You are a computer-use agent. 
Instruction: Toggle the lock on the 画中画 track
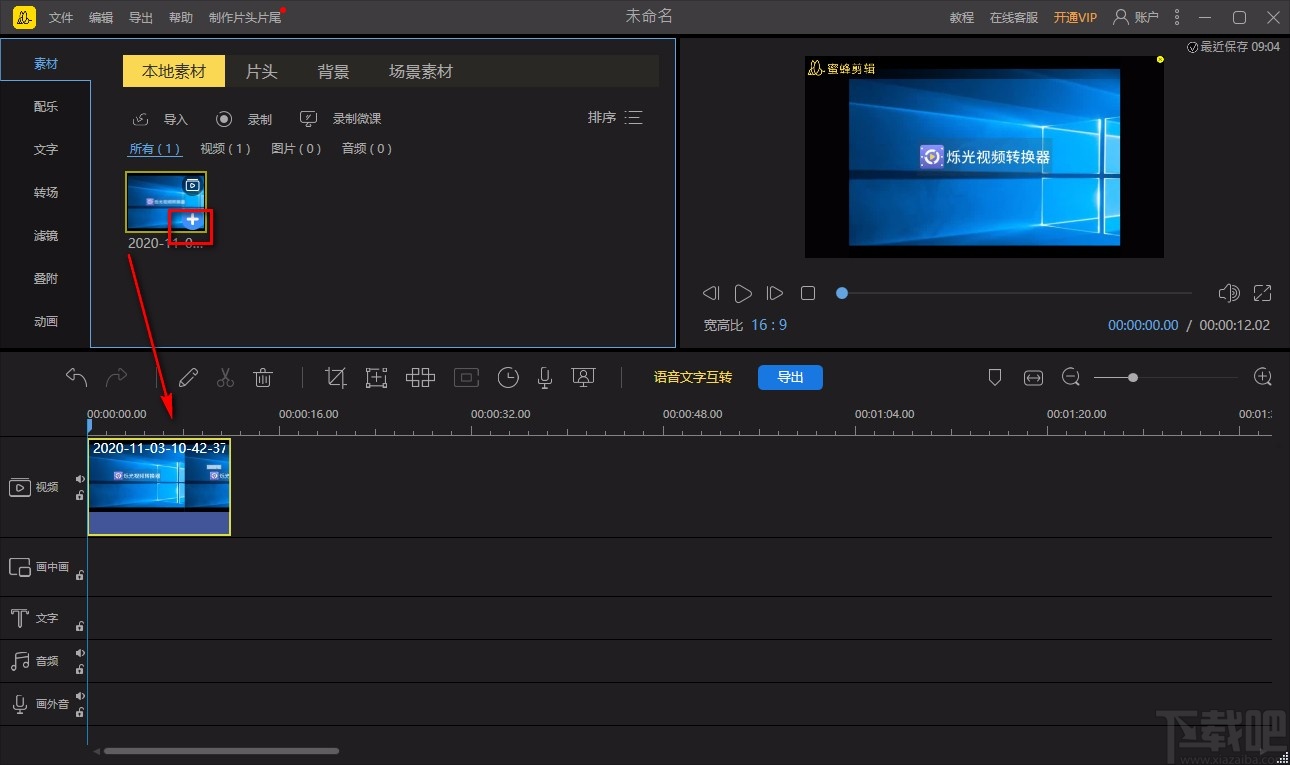pos(80,575)
